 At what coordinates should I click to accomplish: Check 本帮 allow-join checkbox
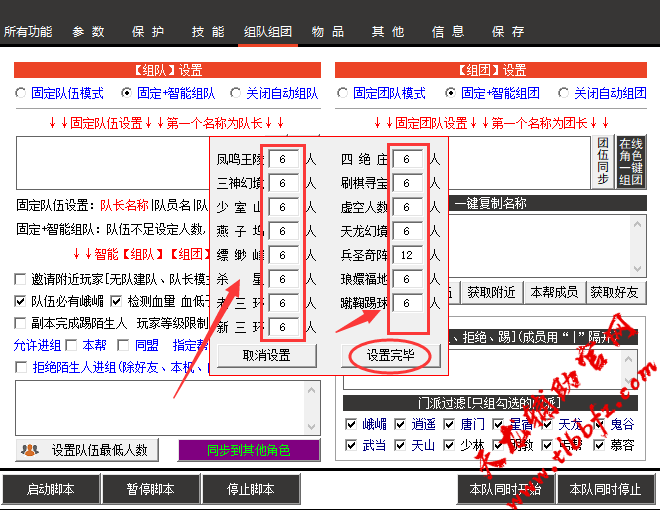coord(71,345)
